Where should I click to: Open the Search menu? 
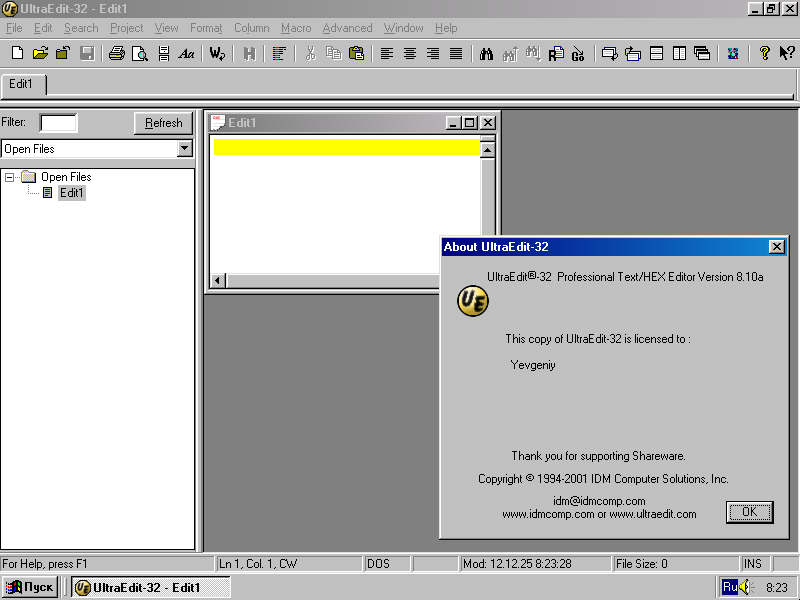coord(81,28)
